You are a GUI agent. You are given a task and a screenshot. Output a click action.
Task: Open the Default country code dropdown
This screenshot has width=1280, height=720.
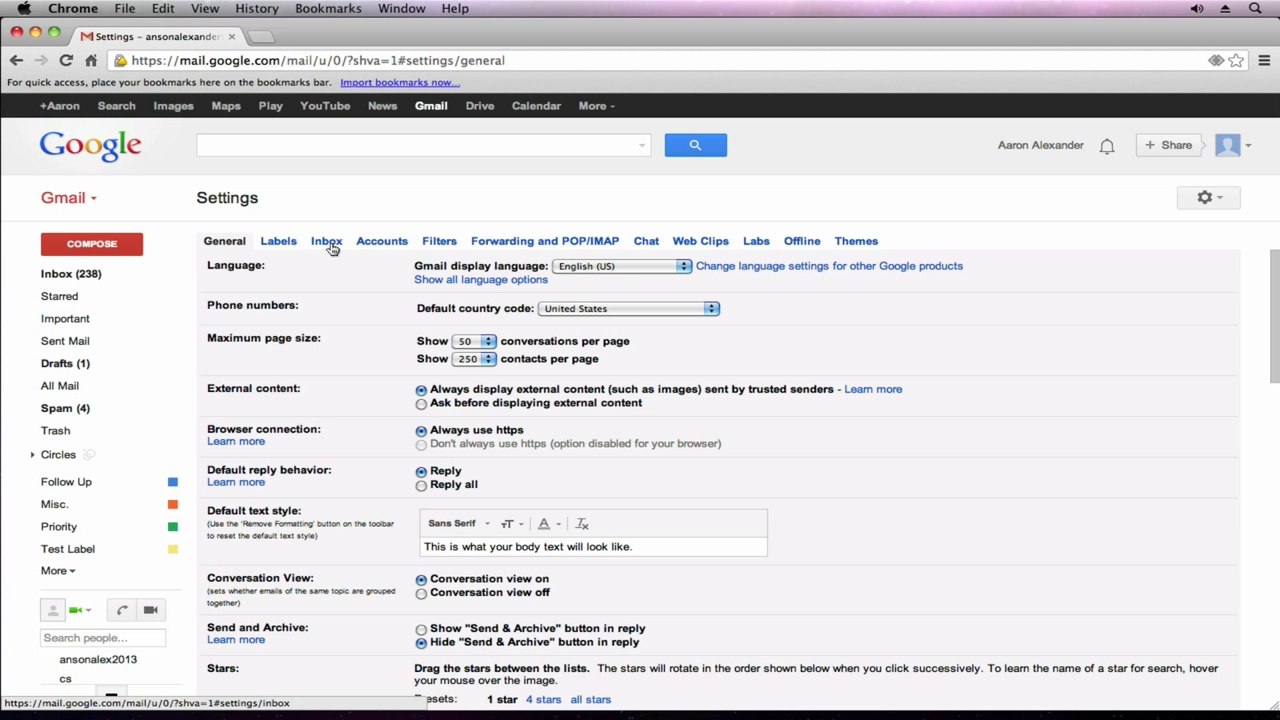tap(628, 309)
